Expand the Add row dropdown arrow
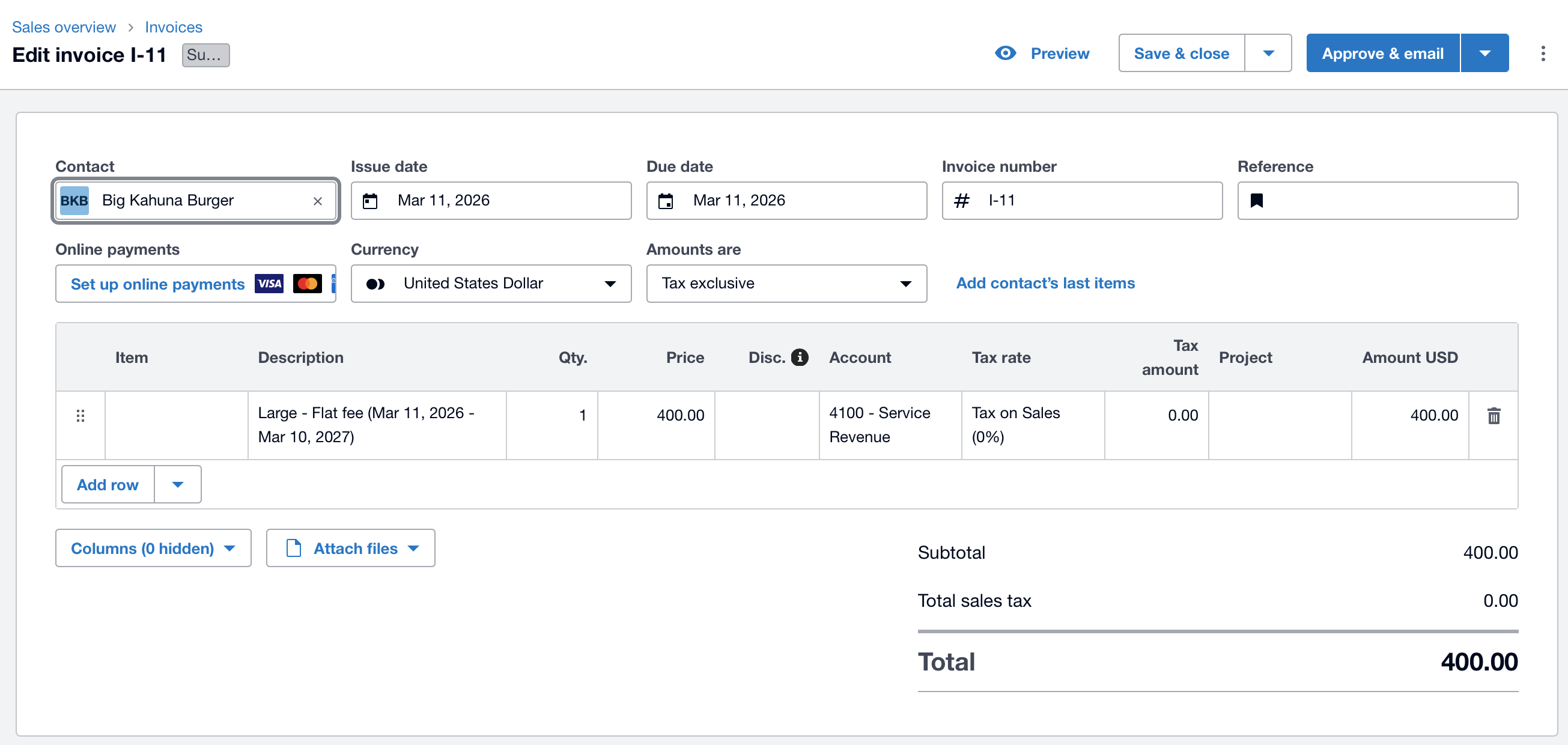The width and height of the screenshot is (1568, 745). coord(178,484)
